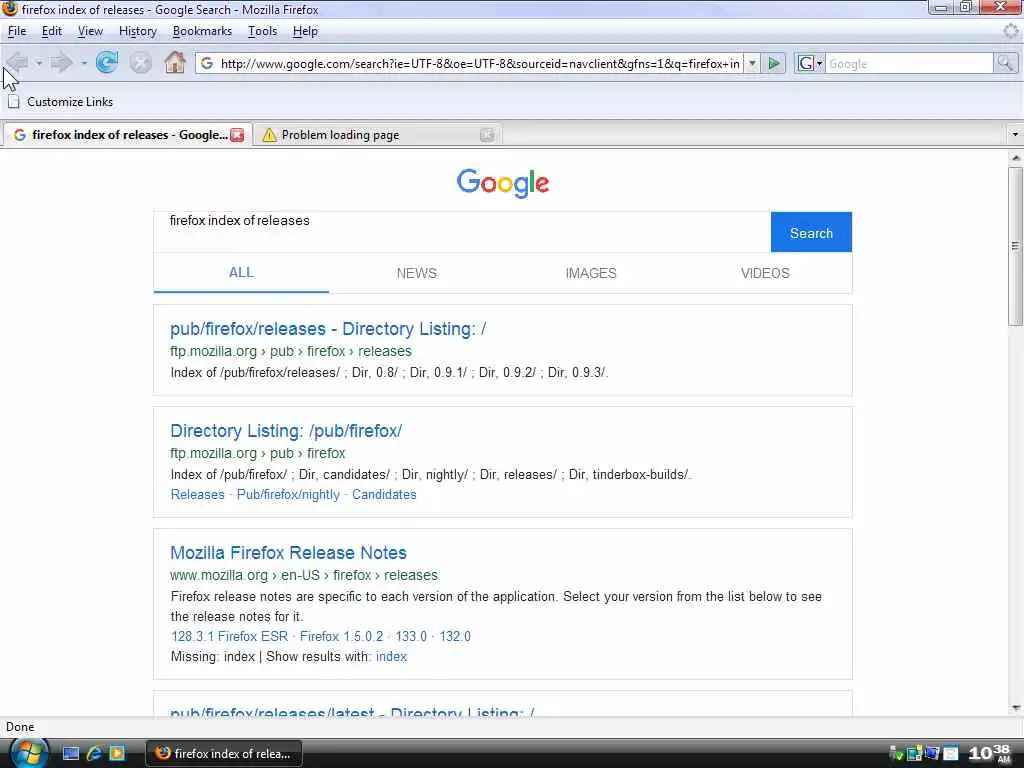This screenshot has width=1024, height=768.
Task: Open Mozilla Firefox Release Notes result
Action: (288, 552)
